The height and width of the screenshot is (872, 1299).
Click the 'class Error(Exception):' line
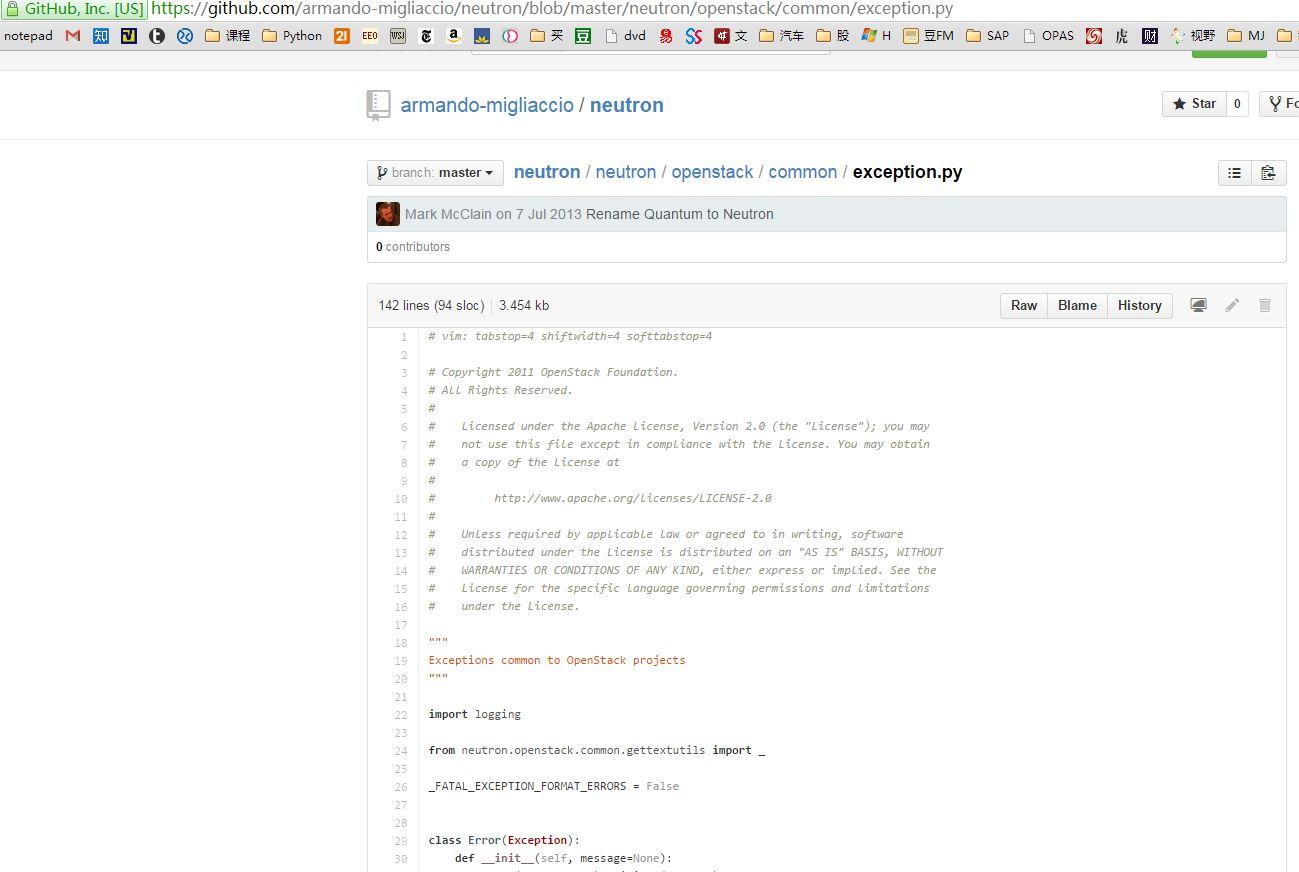click(x=504, y=840)
